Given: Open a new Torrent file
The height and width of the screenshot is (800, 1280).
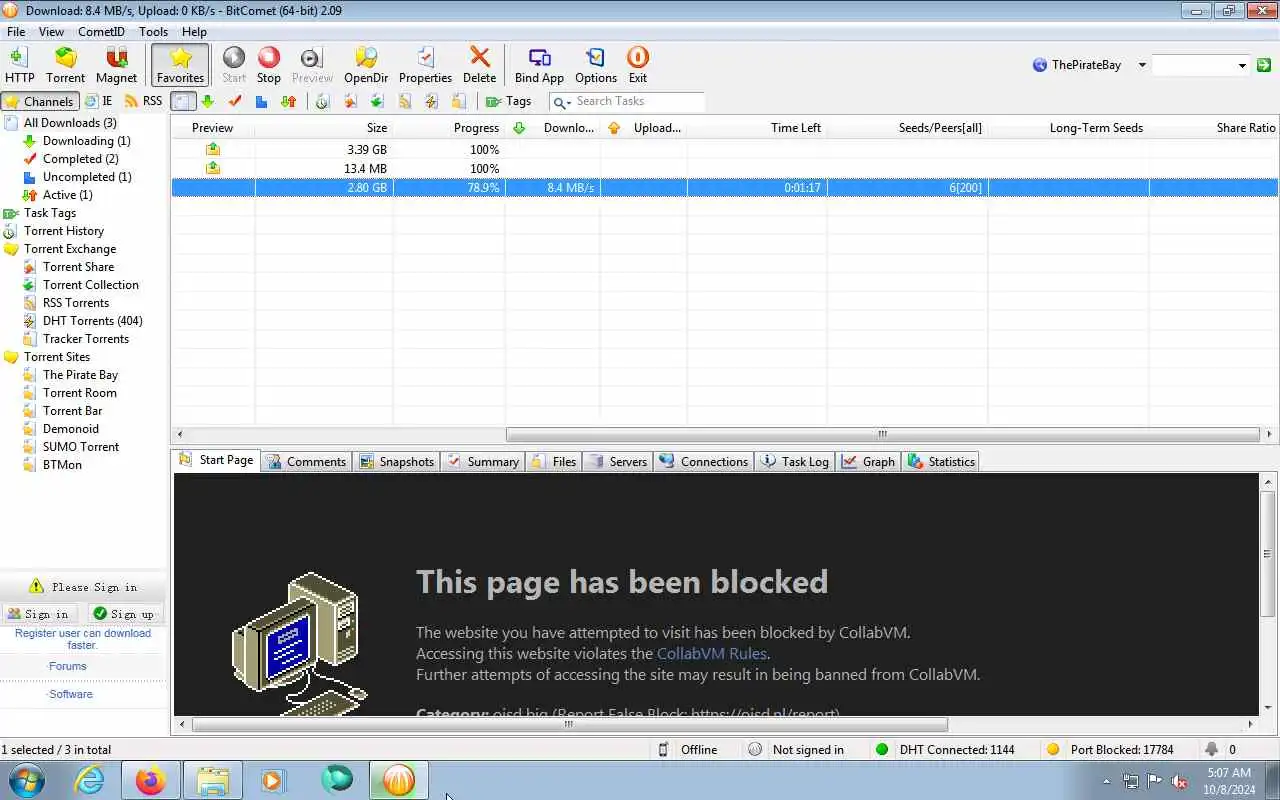Looking at the screenshot, I should (x=65, y=65).
